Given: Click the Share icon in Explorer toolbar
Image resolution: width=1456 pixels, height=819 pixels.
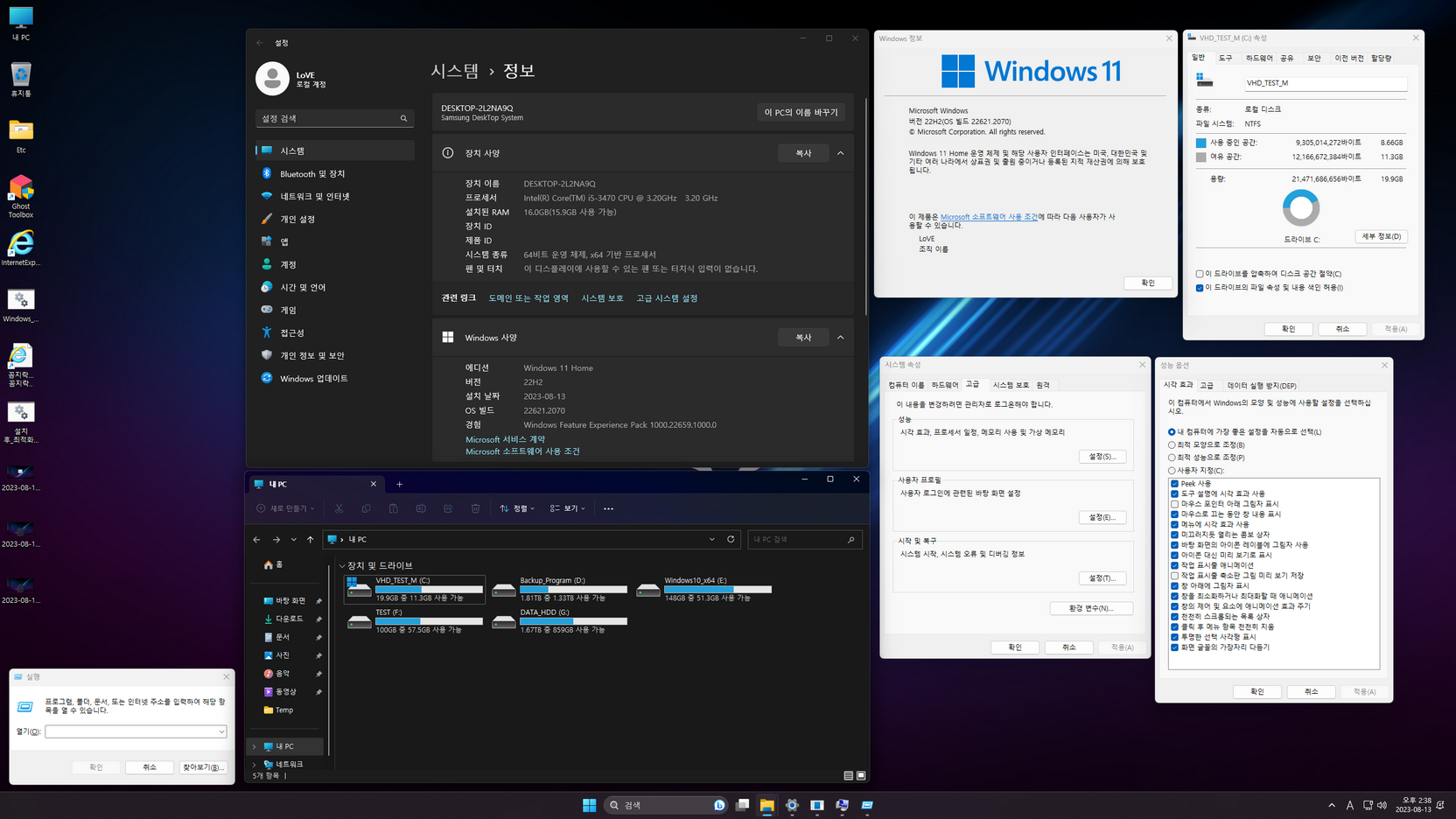Looking at the screenshot, I should click(x=448, y=508).
